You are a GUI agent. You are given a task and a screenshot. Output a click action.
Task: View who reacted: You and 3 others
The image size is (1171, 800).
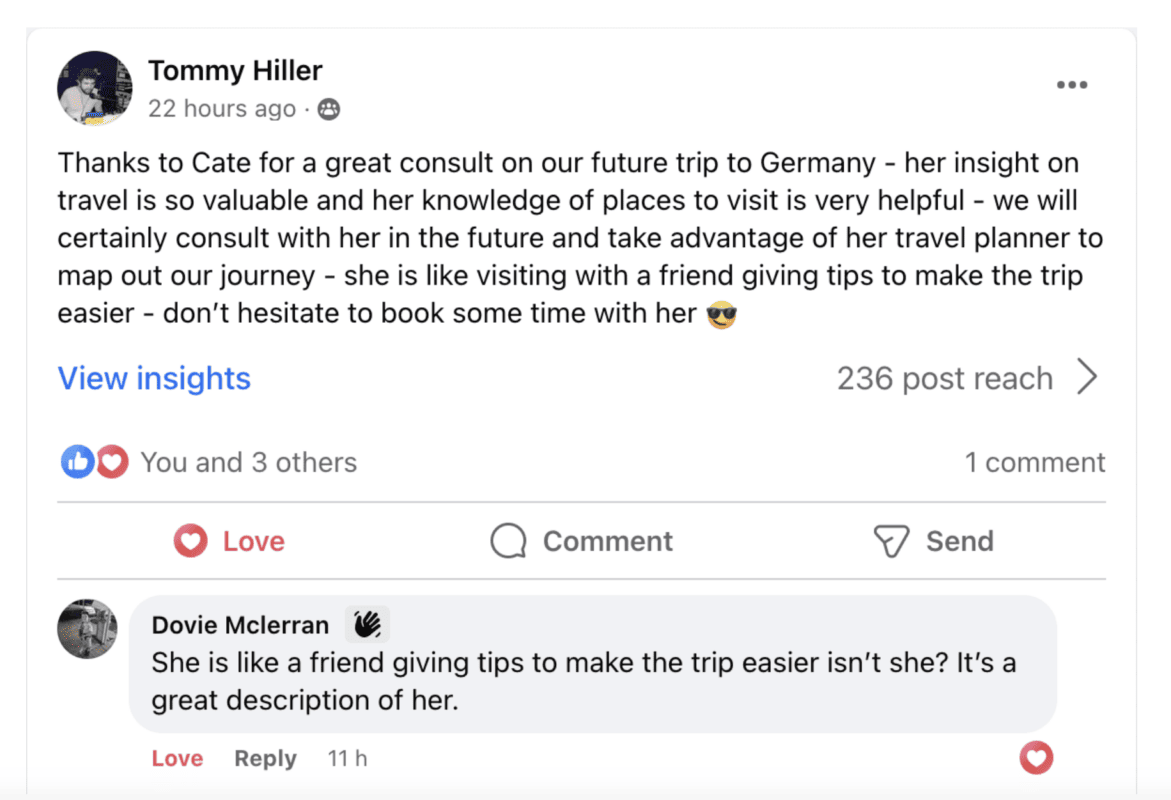pyautogui.click(x=248, y=463)
